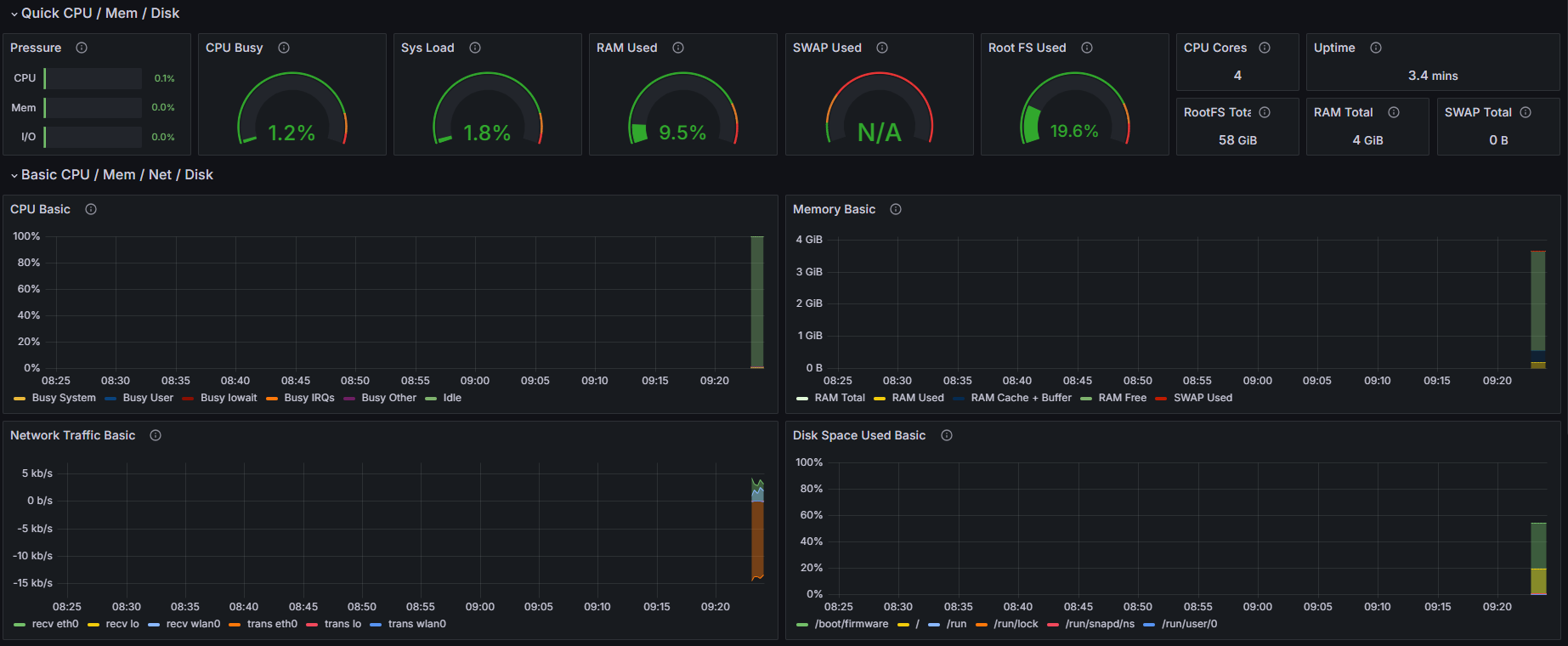Toggle the Idle series in CPU Basic legend
Screen dimensions: 1568x646
tap(452, 398)
